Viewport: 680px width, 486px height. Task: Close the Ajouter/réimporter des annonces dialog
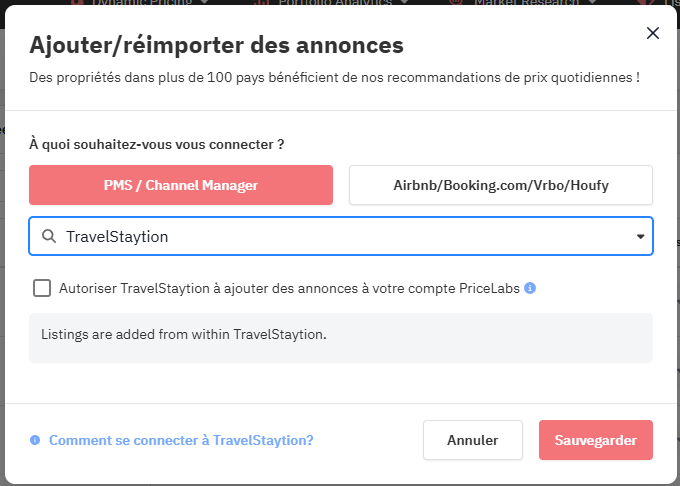coord(653,33)
